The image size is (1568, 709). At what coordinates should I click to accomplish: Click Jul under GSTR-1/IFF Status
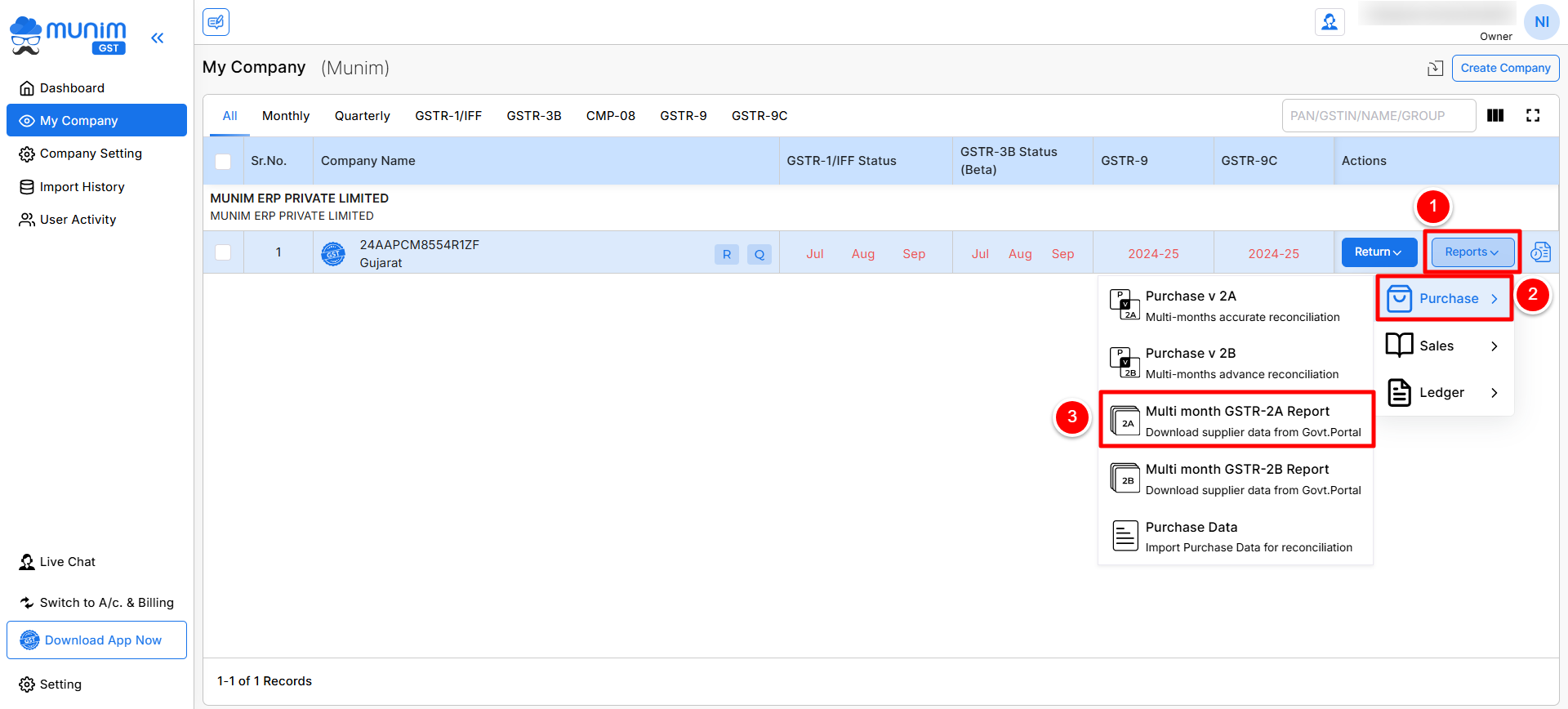815,254
